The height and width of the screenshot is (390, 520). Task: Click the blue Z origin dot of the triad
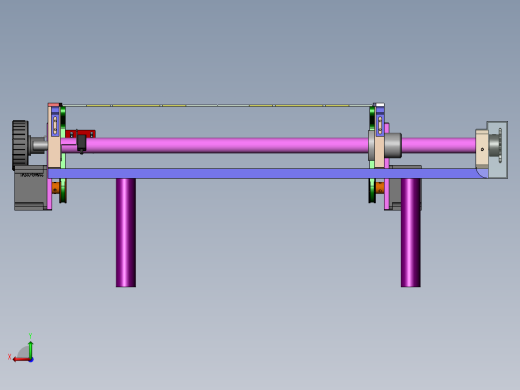click(x=31, y=360)
